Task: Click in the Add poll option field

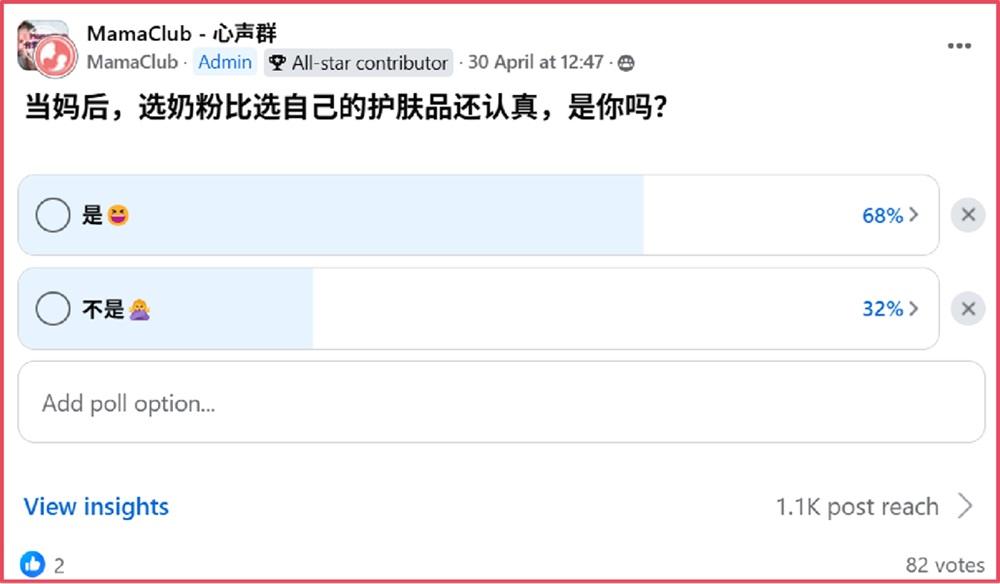Action: pyautogui.click(x=501, y=402)
